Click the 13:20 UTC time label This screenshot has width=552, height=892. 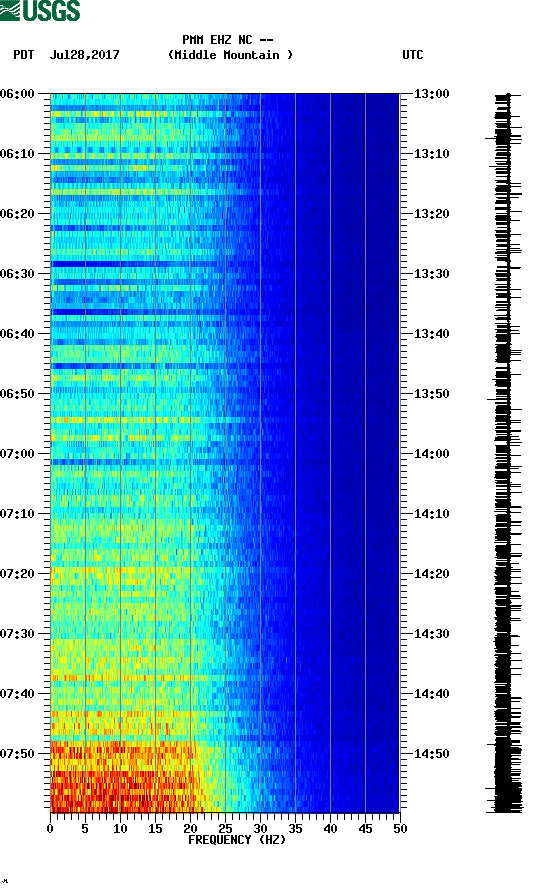[431, 214]
